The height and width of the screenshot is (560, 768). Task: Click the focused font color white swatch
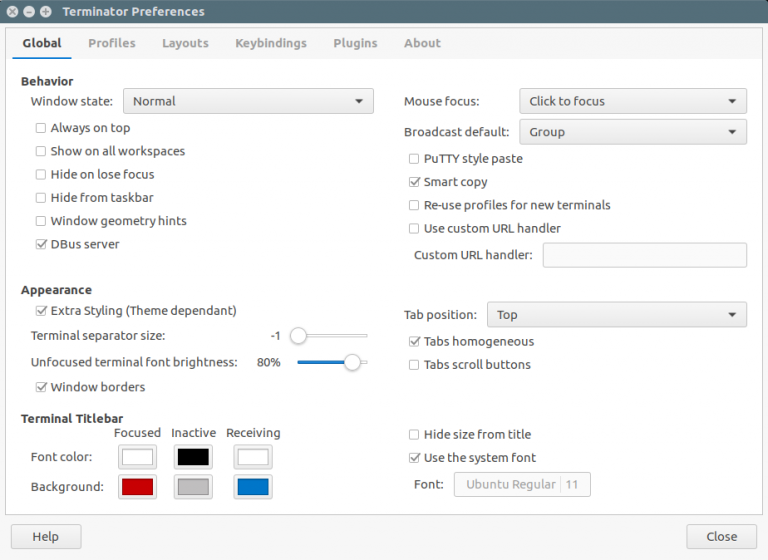coord(137,457)
